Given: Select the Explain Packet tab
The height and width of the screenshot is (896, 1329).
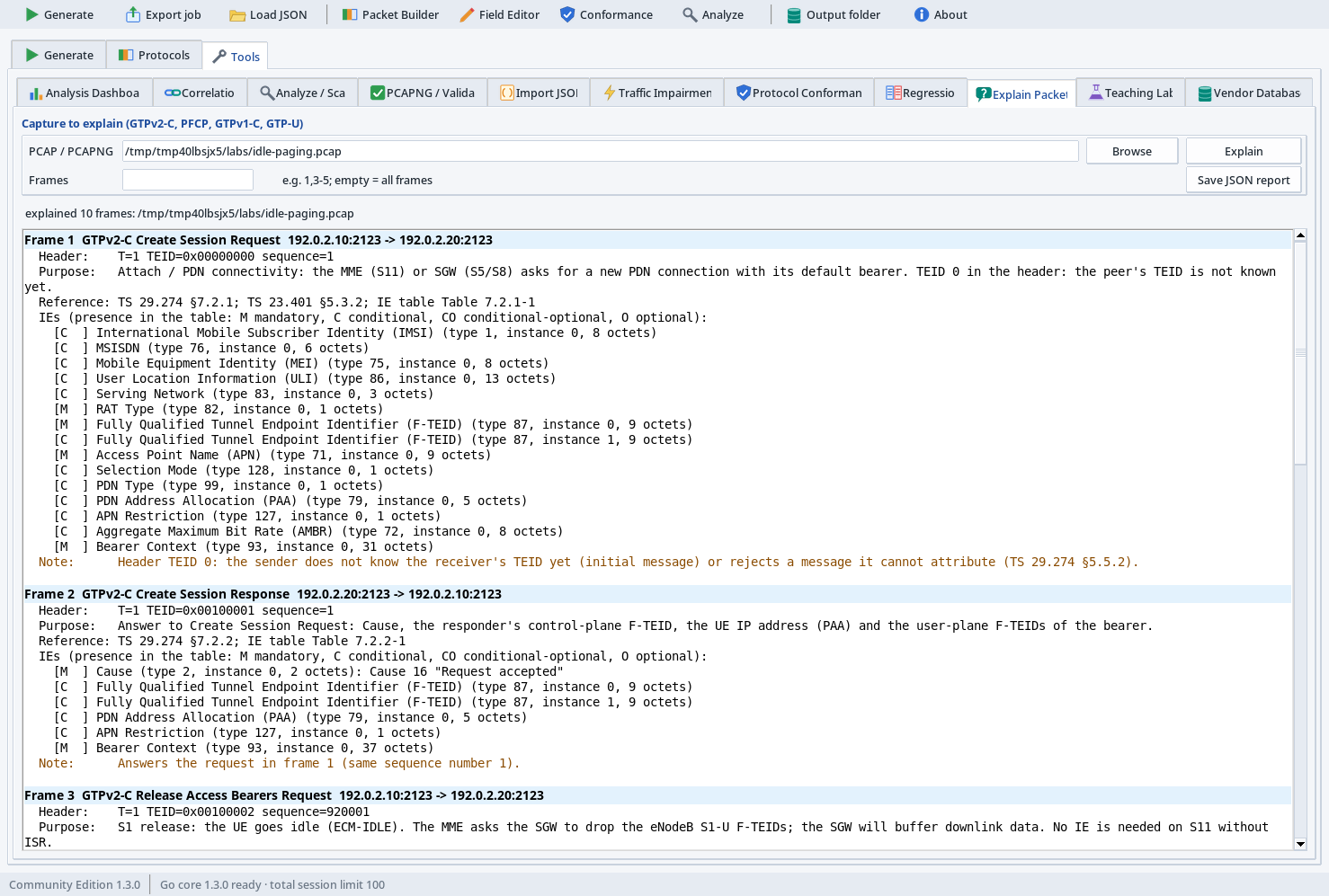Looking at the screenshot, I should (x=1021, y=93).
